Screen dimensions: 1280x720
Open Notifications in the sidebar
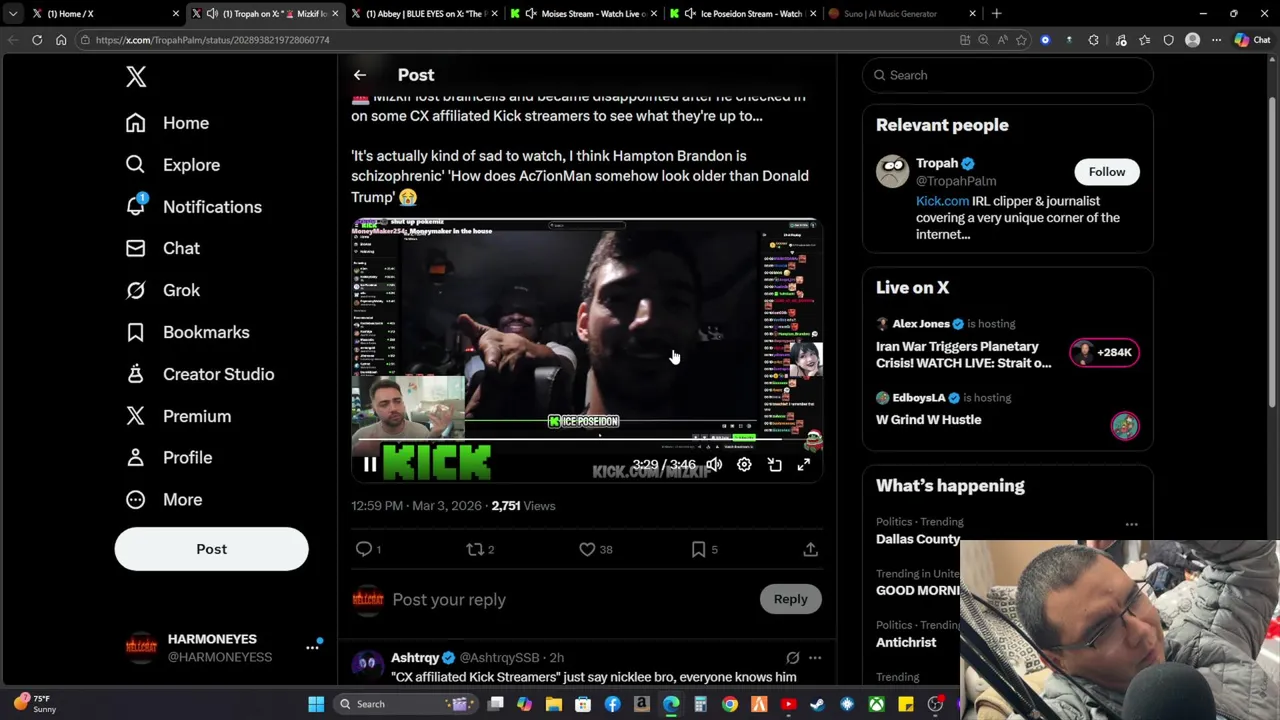tap(194, 207)
